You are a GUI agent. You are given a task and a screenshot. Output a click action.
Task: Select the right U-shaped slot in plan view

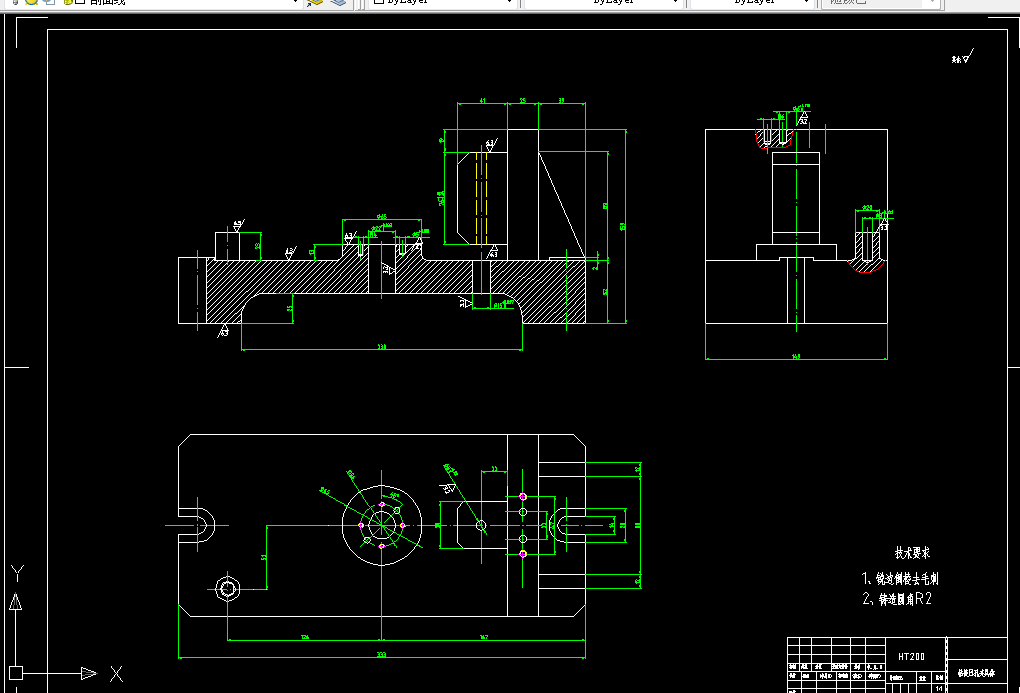pos(567,525)
